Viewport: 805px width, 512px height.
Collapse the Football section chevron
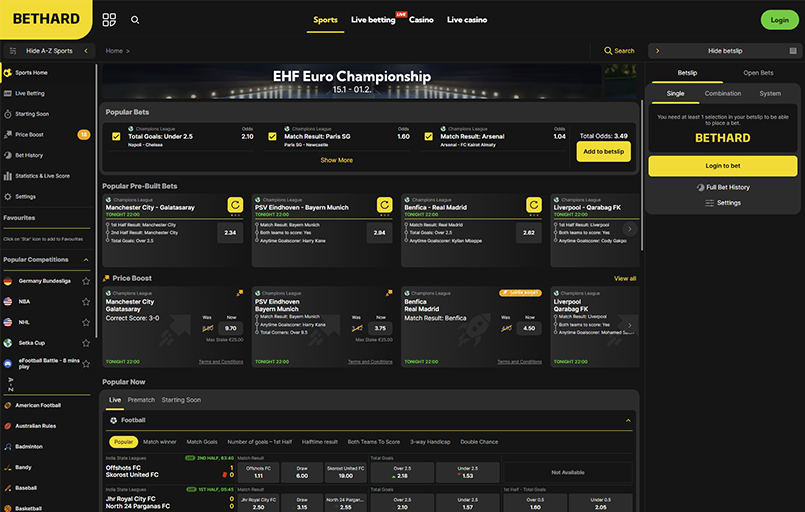pyautogui.click(x=628, y=421)
